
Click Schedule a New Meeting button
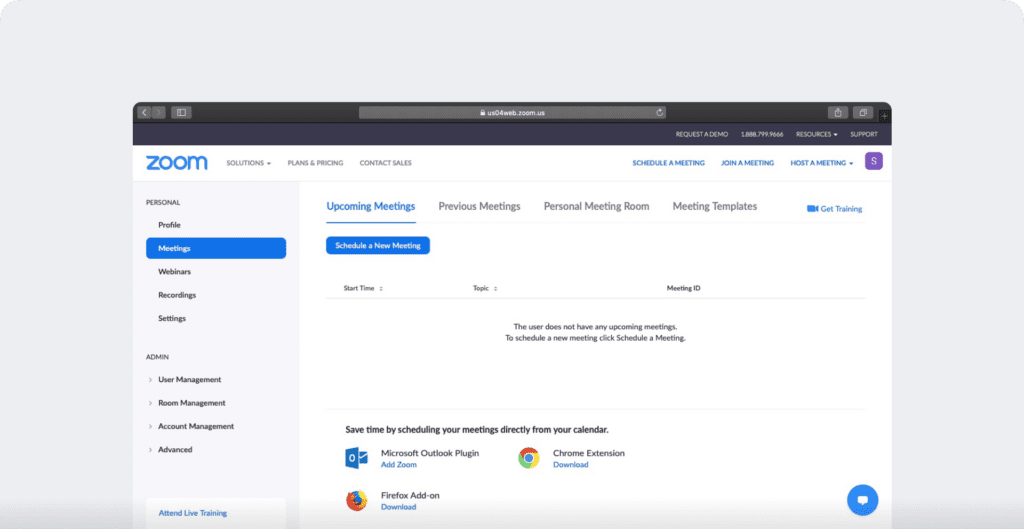pyautogui.click(x=377, y=246)
